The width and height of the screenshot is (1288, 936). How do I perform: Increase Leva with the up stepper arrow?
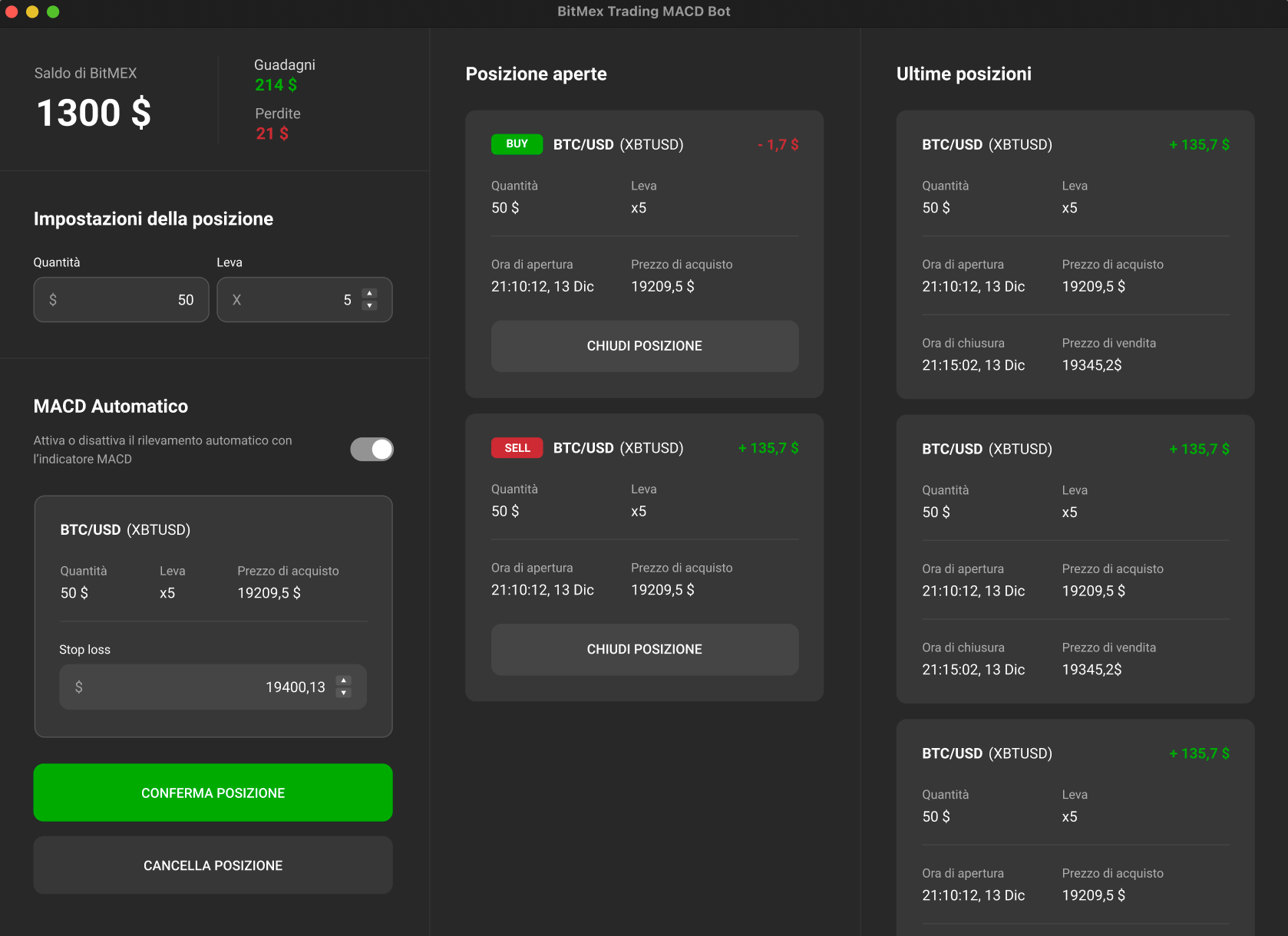coord(369,294)
